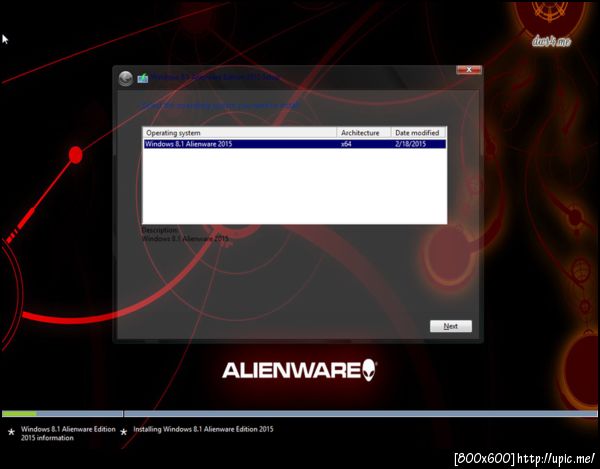Viewport: 600px width, 469px height.
Task: Click the round back arrow button
Action: [x=126, y=78]
